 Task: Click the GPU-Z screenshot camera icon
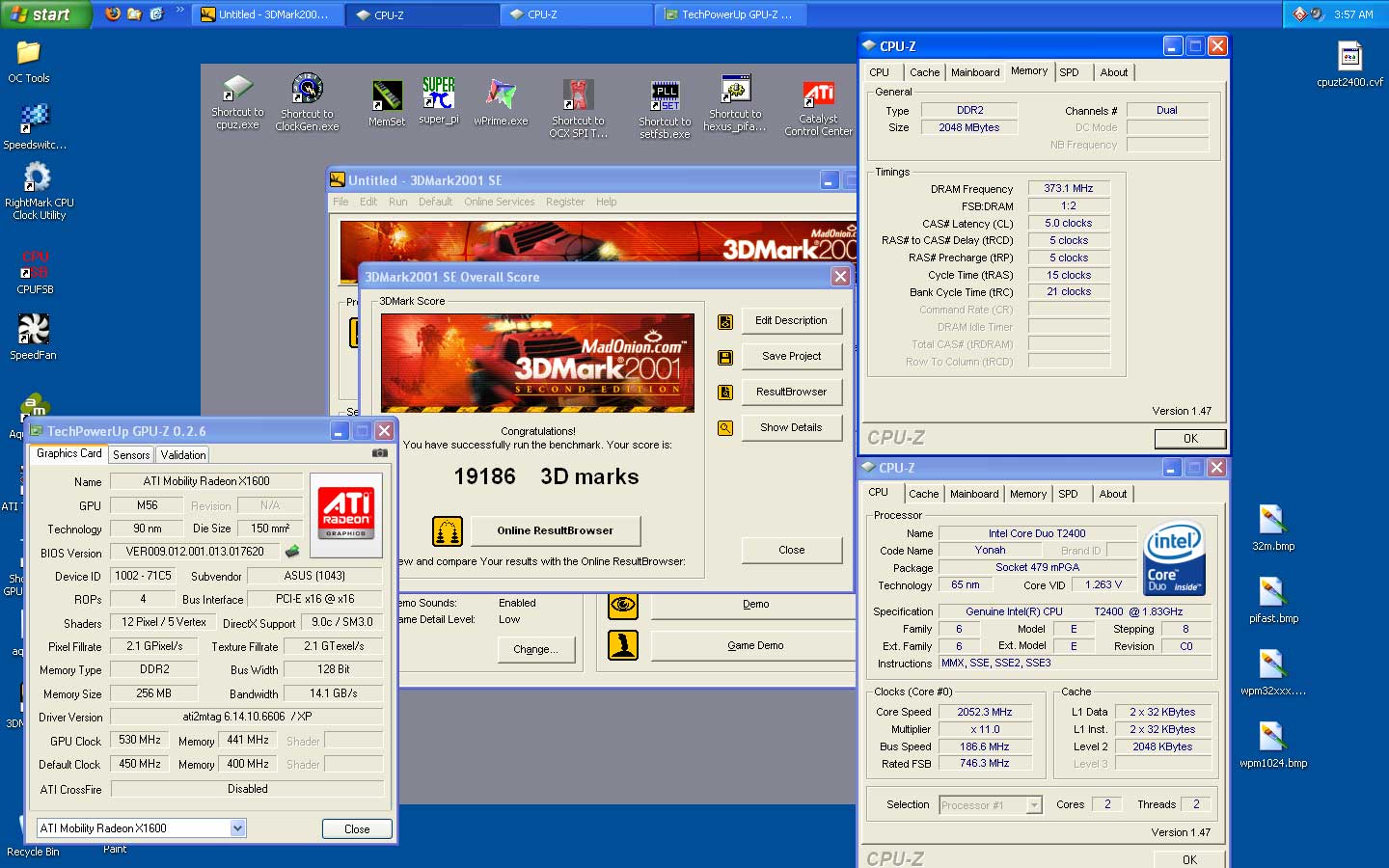coord(380,452)
